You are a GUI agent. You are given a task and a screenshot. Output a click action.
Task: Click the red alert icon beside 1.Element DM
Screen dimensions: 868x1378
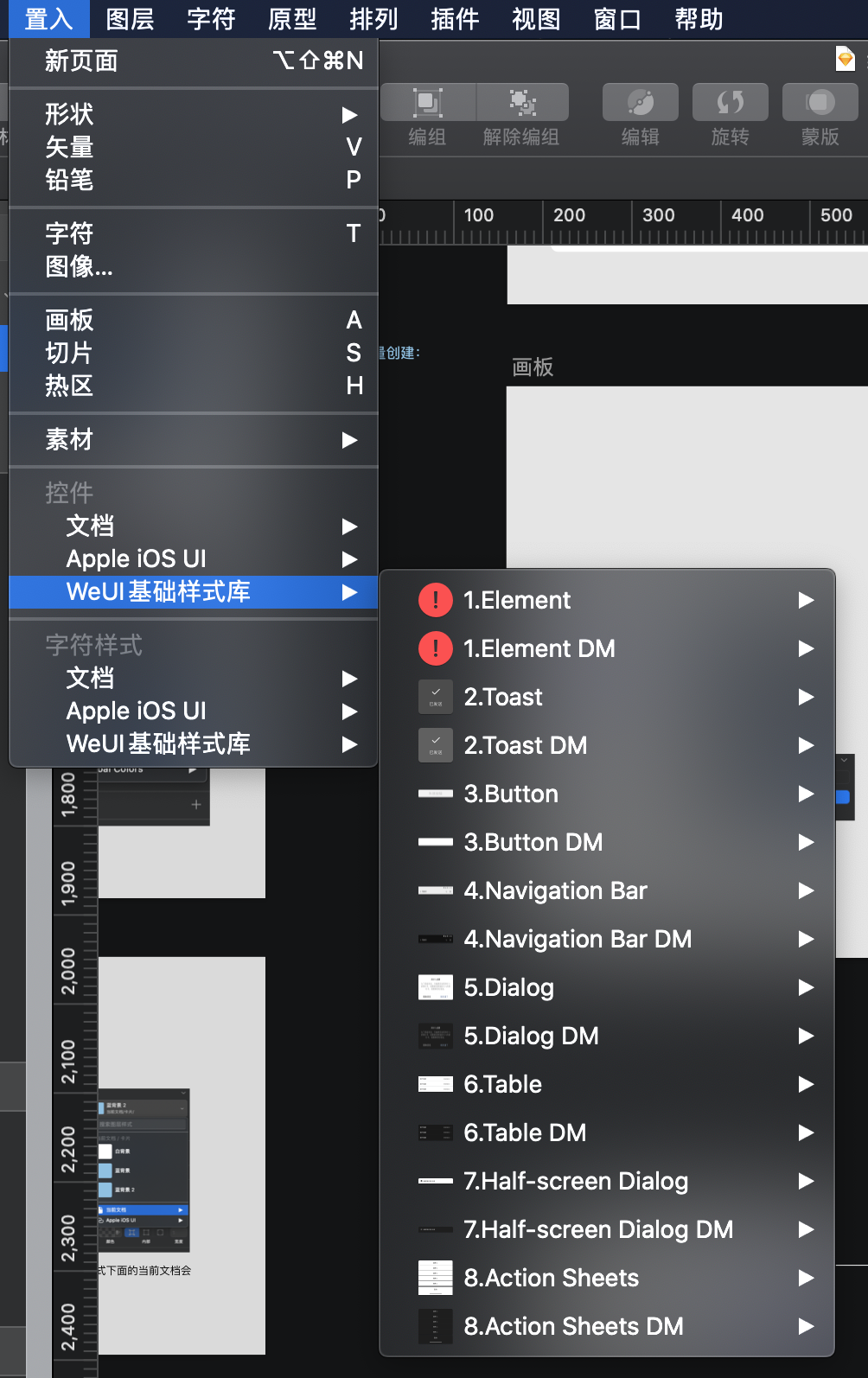pos(436,648)
